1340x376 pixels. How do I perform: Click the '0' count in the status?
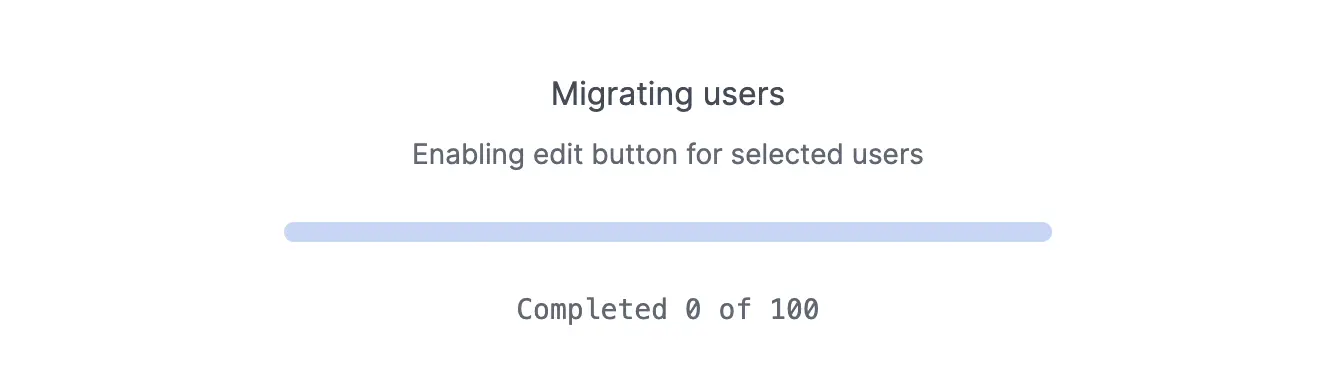click(693, 309)
